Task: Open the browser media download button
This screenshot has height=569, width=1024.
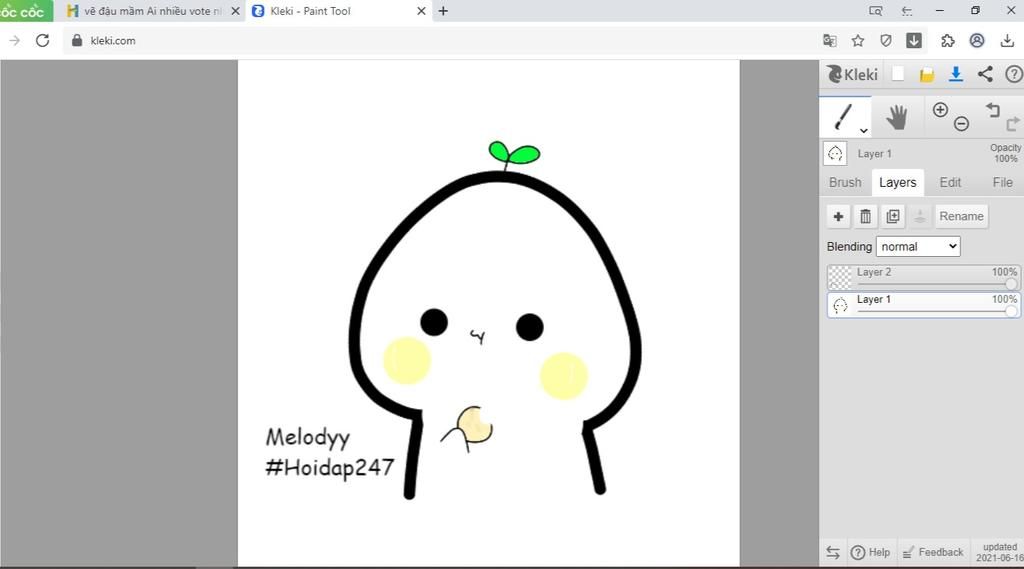Action: click(914, 41)
